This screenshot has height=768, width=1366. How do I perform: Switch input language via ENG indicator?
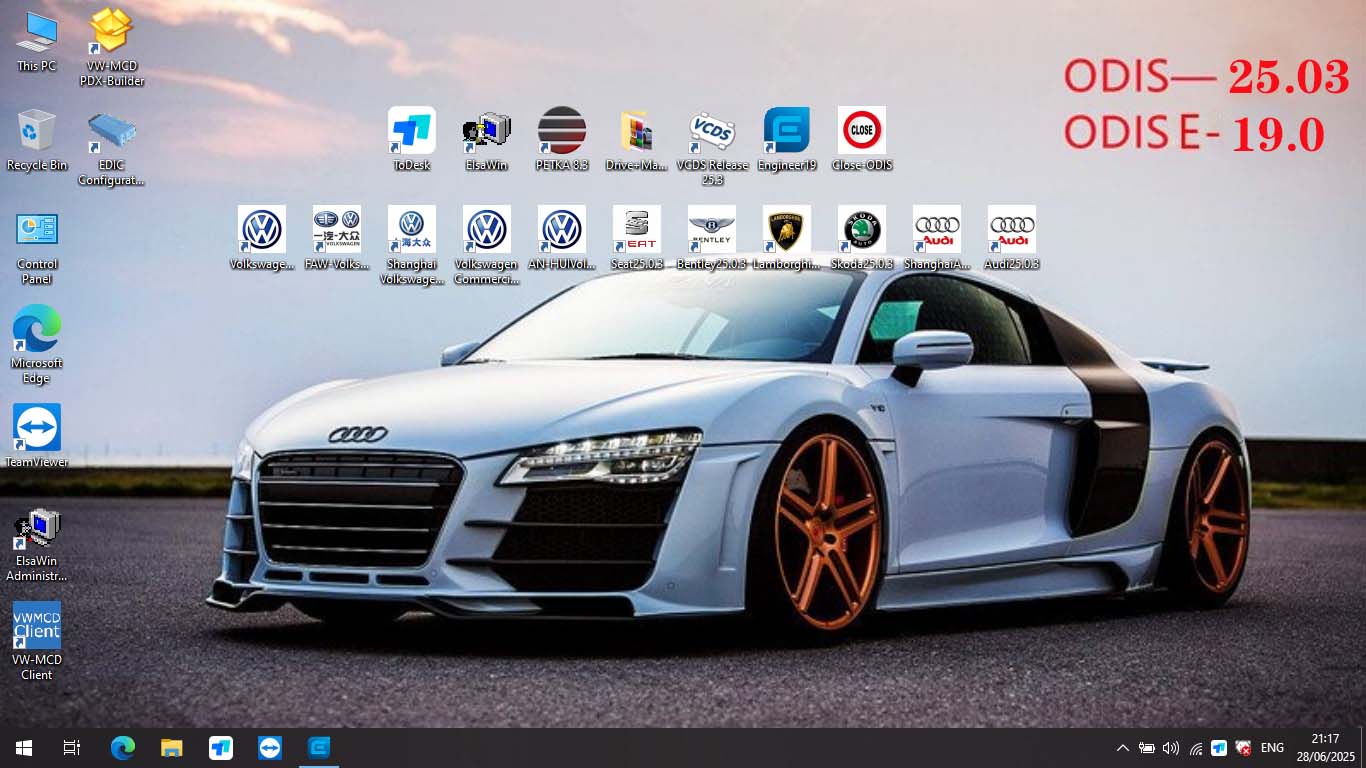(x=1272, y=748)
